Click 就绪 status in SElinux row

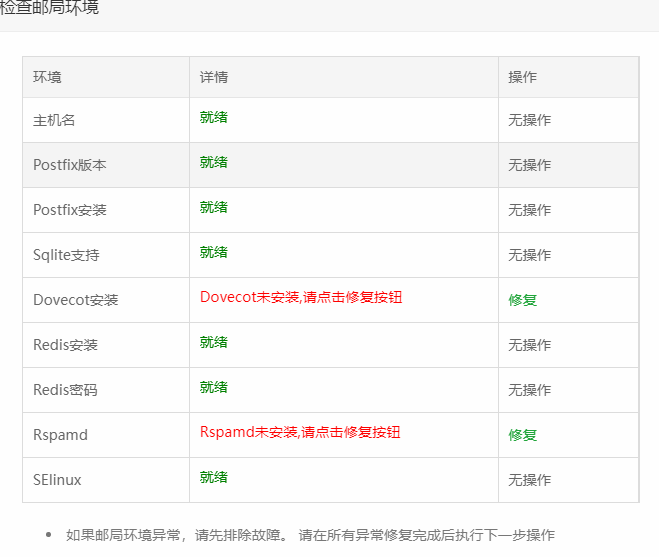(x=214, y=477)
